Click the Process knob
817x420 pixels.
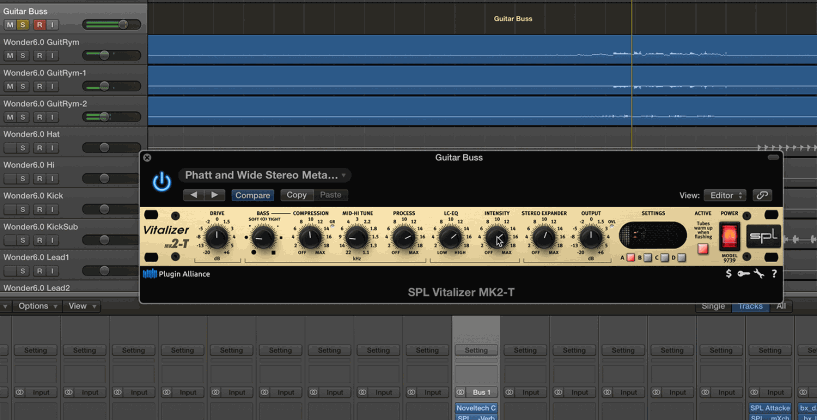[x=403, y=238]
